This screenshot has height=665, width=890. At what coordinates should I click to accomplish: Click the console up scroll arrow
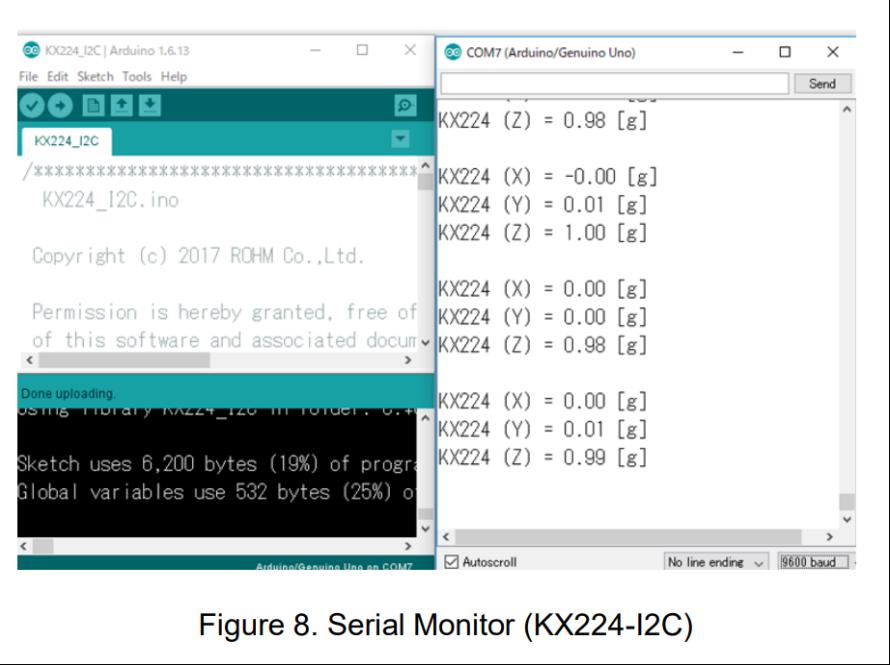[425, 418]
